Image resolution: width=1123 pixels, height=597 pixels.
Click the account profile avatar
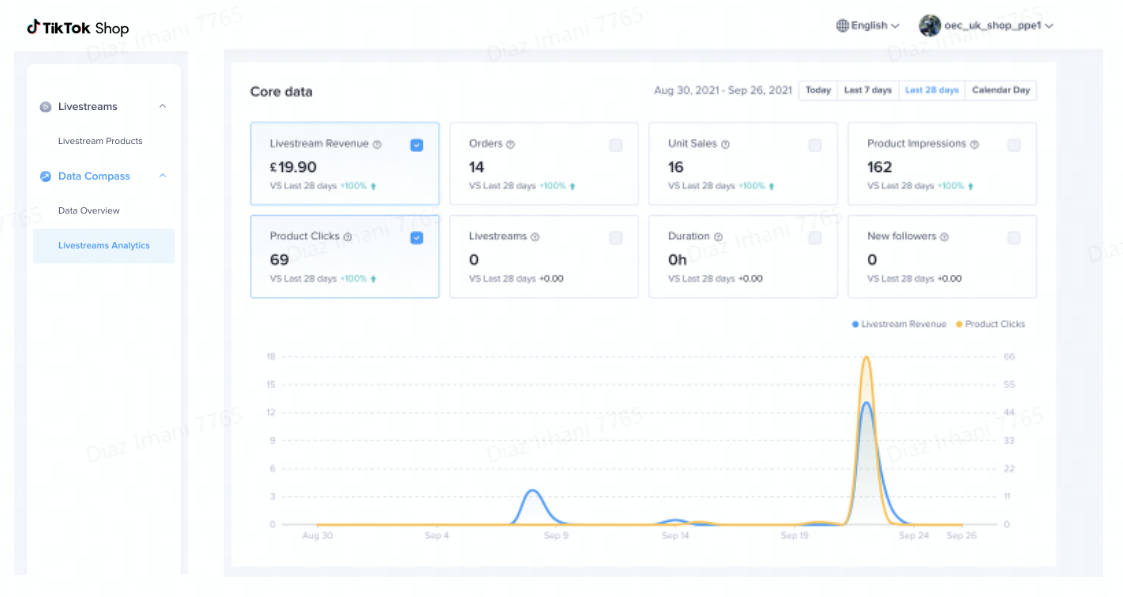[x=929, y=26]
